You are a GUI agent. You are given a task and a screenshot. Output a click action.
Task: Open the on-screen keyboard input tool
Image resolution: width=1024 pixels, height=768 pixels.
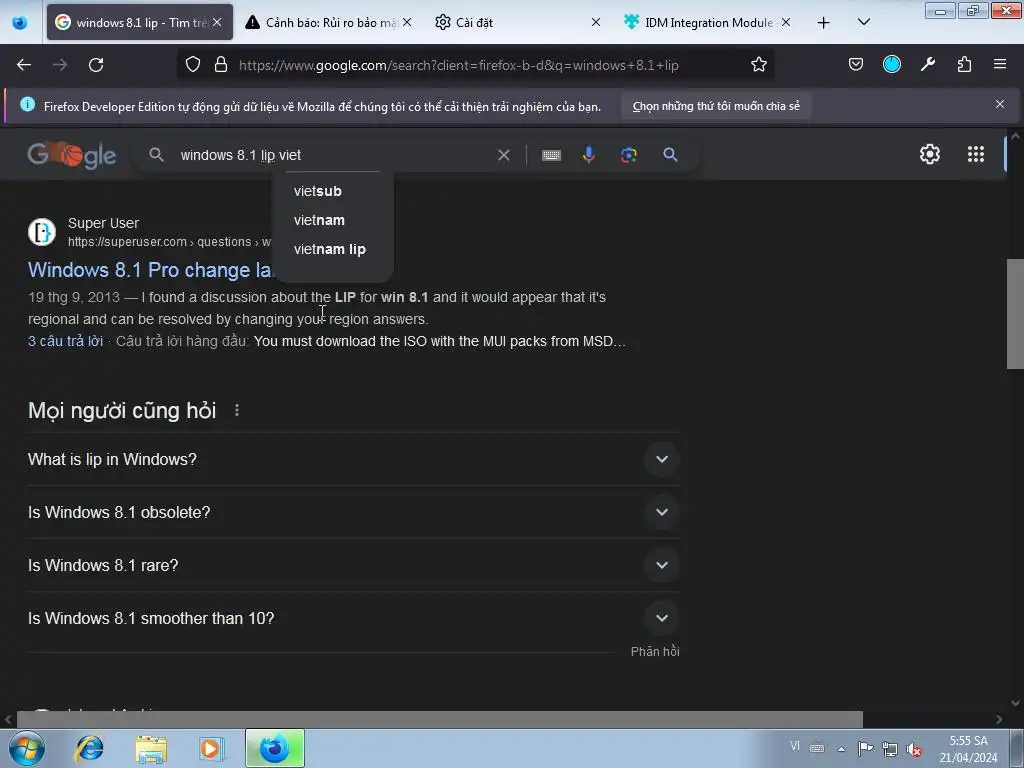coord(551,155)
